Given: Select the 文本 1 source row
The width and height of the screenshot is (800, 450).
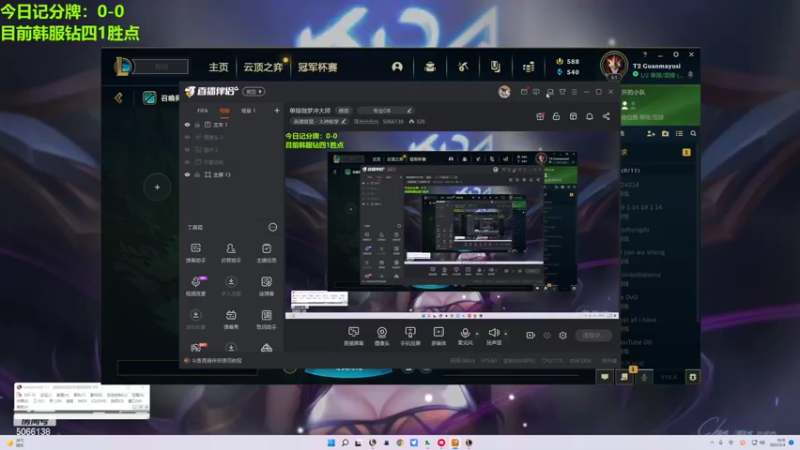Looking at the screenshot, I should [x=232, y=124].
